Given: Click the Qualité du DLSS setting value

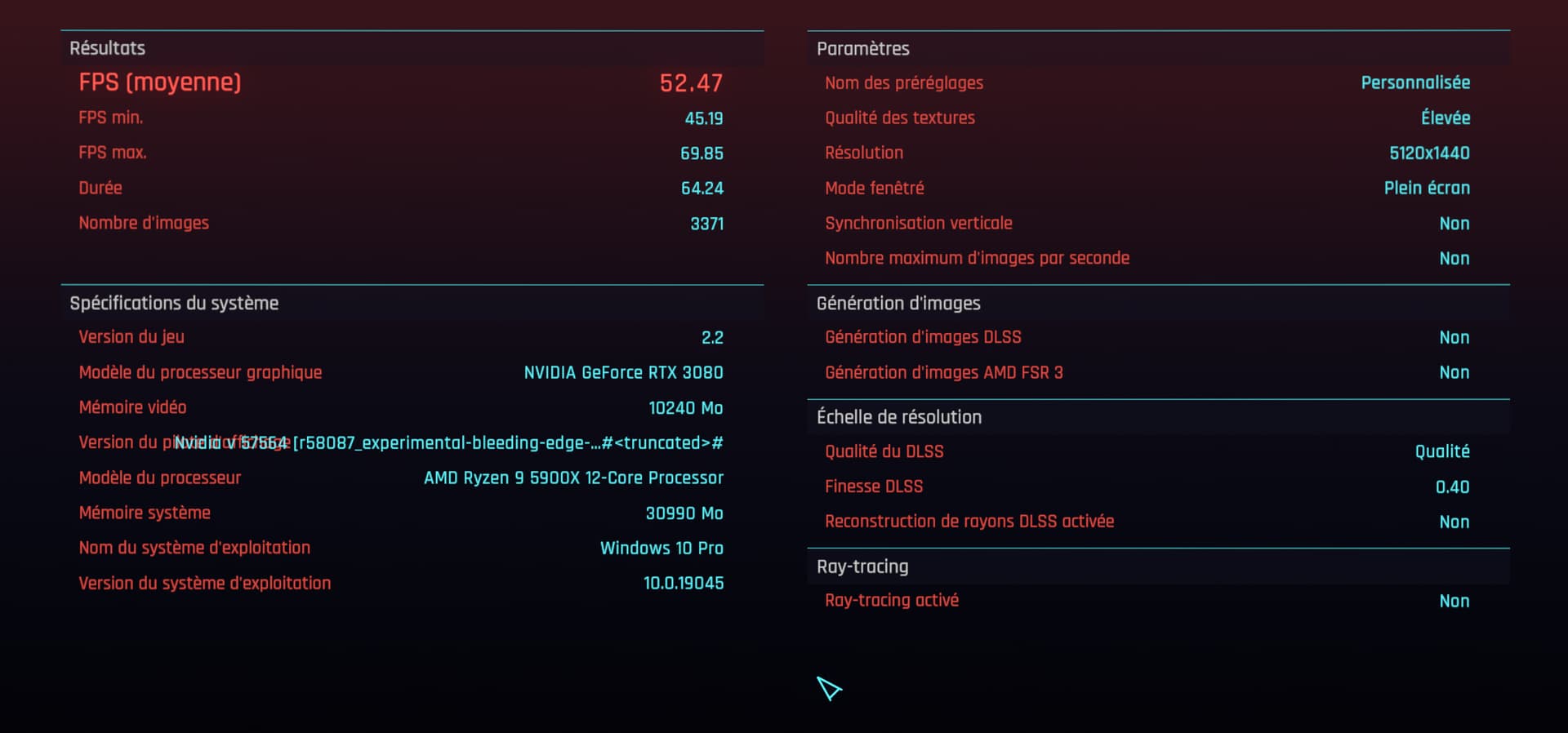Looking at the screenshot, I should point(1442,451).
